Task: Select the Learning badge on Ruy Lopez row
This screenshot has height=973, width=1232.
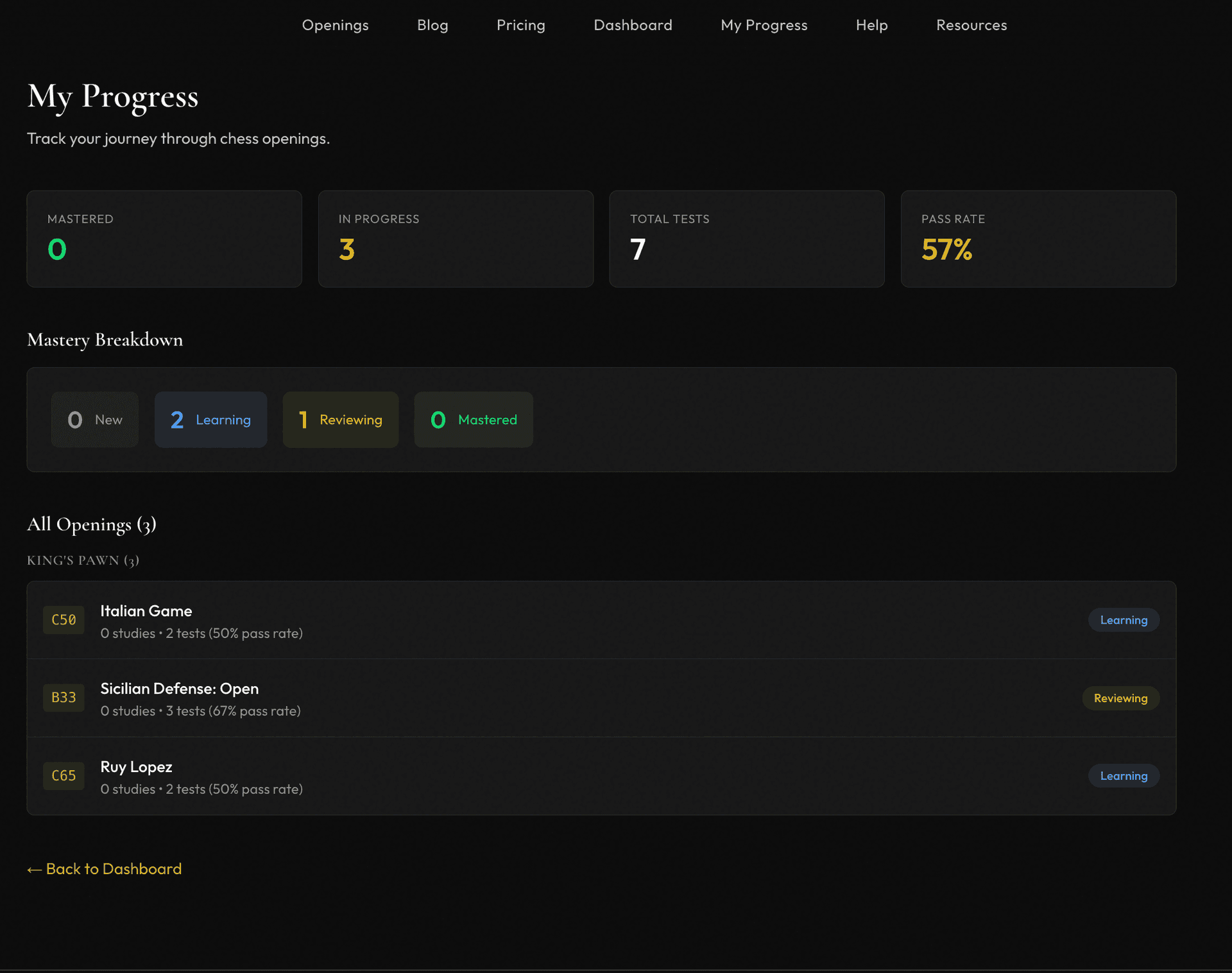Action: click(1124, 775)
